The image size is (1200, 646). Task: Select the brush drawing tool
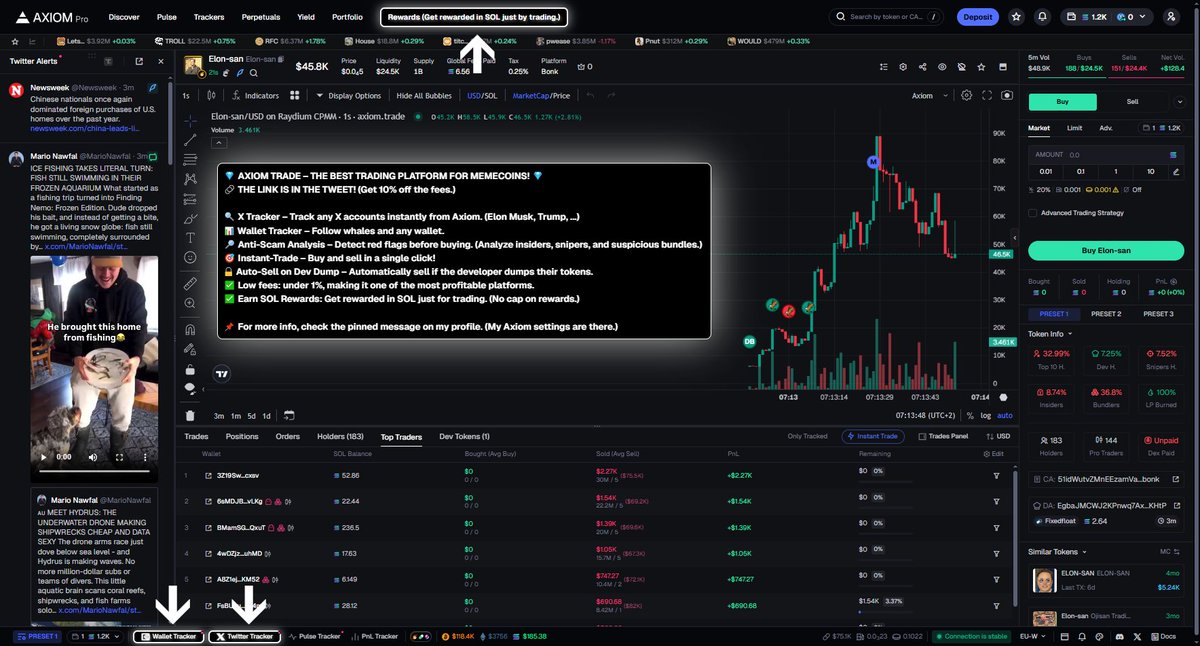pos(190,216)
